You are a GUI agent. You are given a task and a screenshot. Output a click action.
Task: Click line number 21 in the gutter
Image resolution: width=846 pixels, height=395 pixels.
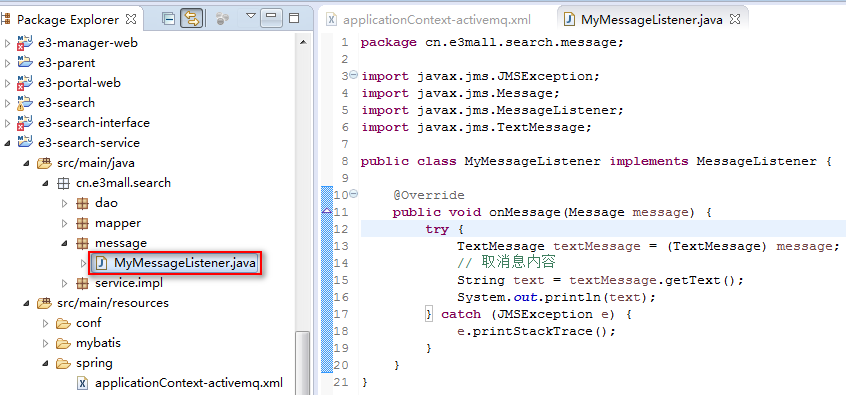(x=341, y=382)
